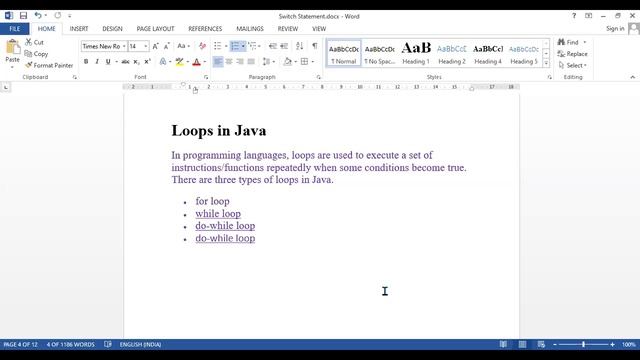Open Word Help question mark
This screenshot has height=360, width=640.
coord(574,16)
